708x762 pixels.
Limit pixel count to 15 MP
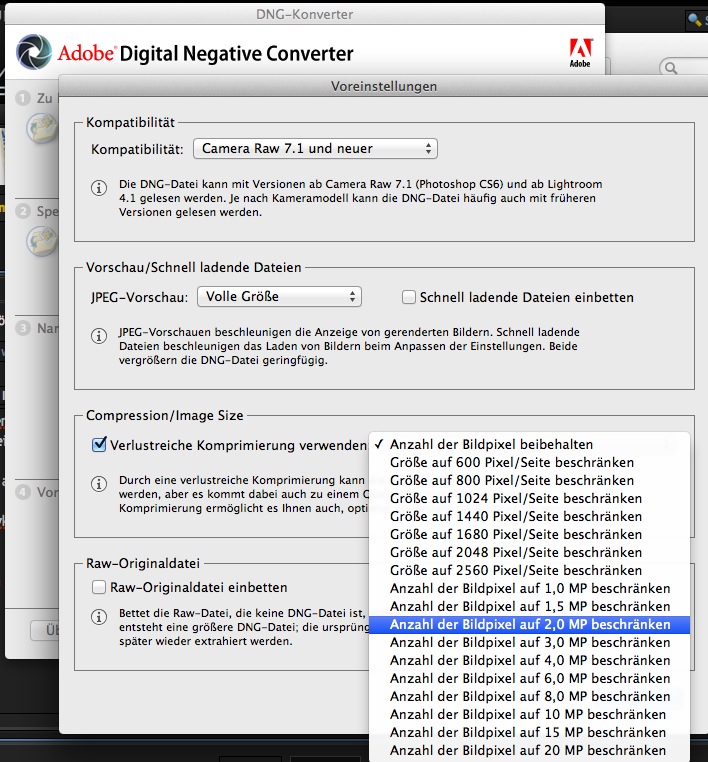(x=529, y=732)
